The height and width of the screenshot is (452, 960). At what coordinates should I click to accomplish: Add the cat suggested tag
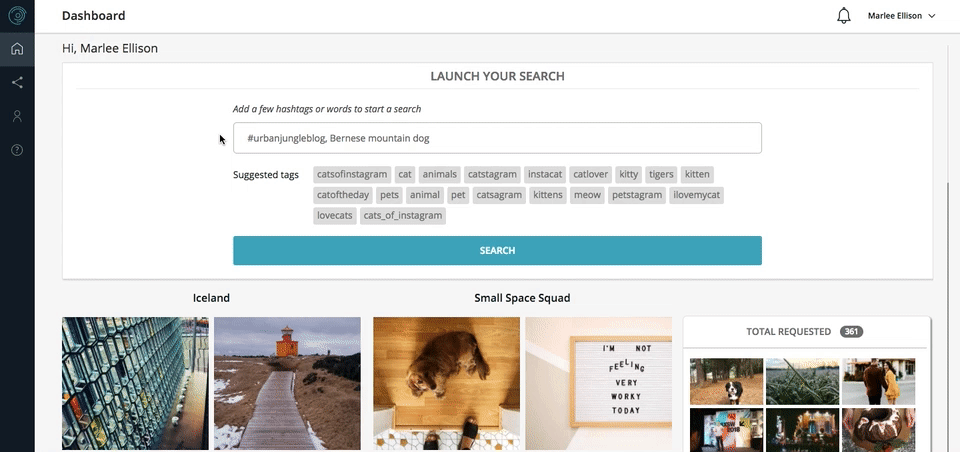point(405,174)
